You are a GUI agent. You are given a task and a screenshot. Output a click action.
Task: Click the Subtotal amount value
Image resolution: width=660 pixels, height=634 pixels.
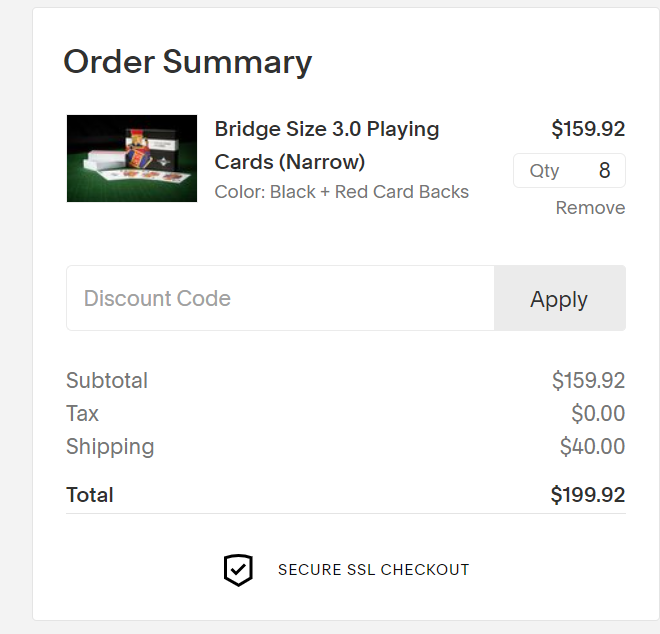pyautogui.click(x=588, y=381)
